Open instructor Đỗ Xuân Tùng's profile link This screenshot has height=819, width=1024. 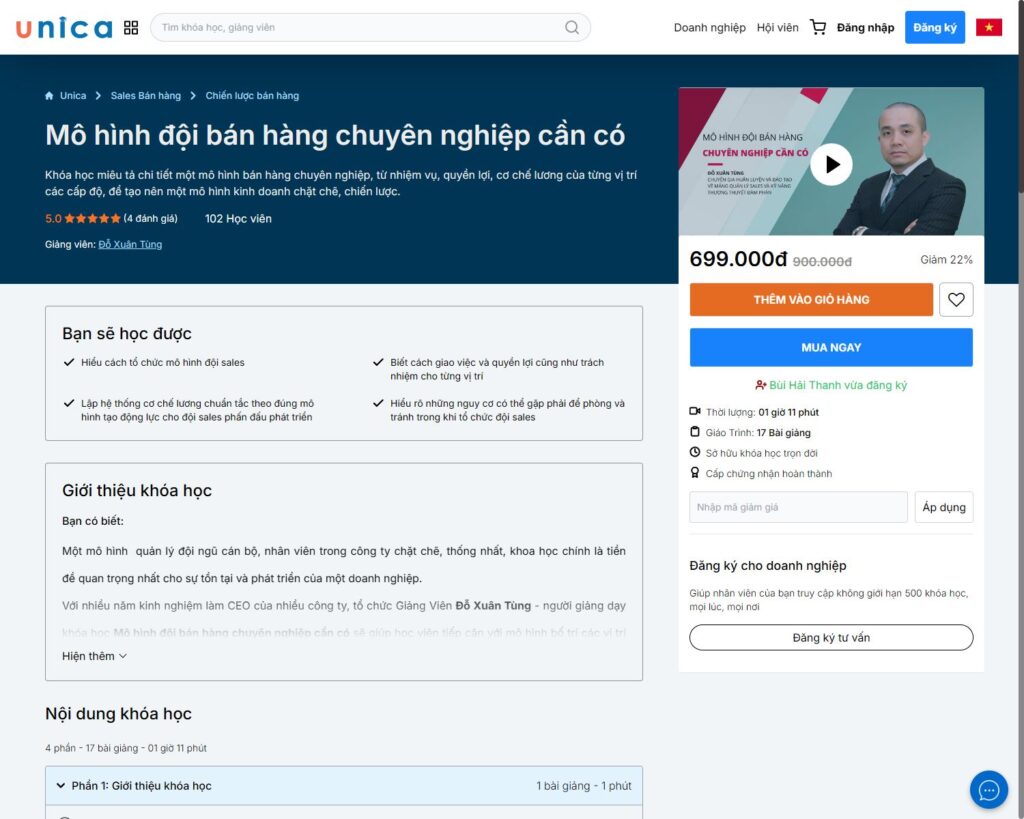[130, 244]
